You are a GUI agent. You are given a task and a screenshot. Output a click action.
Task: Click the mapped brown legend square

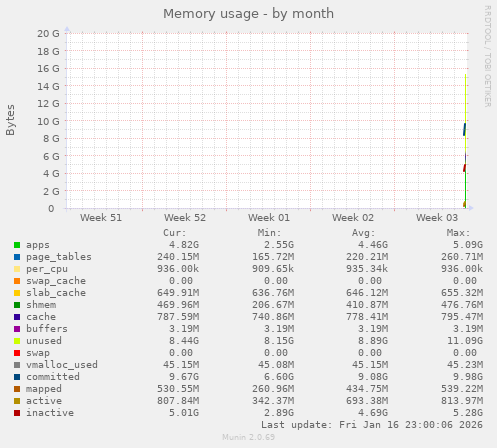(17, 389)
